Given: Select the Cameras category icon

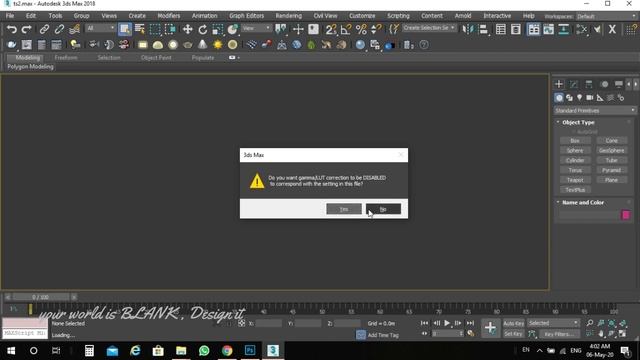Looking at the screenshot, I should click(590, 98).
